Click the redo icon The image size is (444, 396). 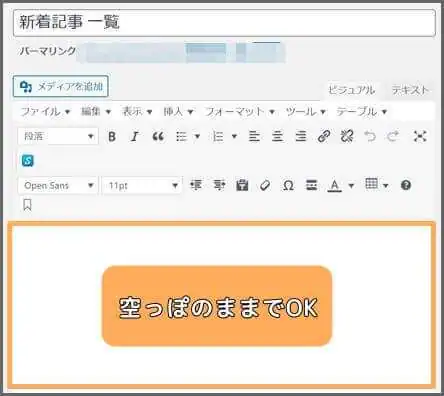click(x=393, y=136)
